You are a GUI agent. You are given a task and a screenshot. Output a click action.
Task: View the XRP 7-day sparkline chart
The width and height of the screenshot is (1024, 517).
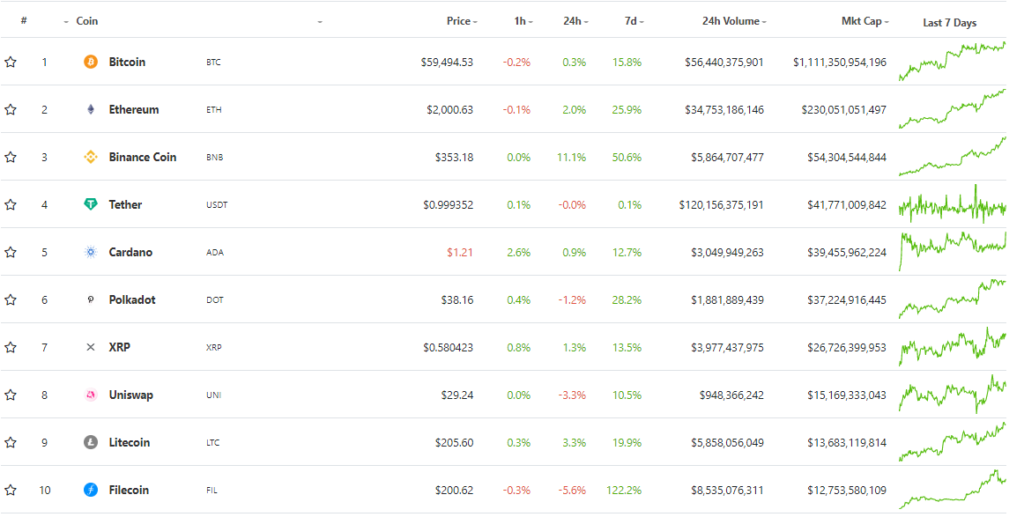tap(952, 347)
